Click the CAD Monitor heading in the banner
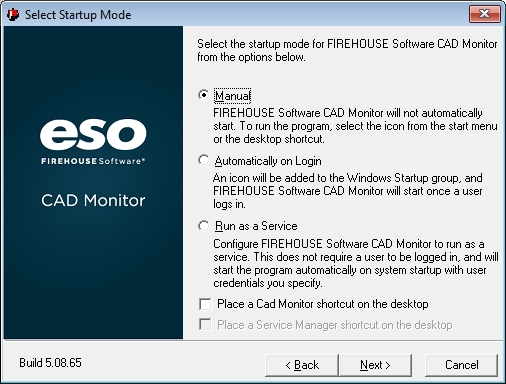Viewport: 506px width, 384px height. pos(93,200)
